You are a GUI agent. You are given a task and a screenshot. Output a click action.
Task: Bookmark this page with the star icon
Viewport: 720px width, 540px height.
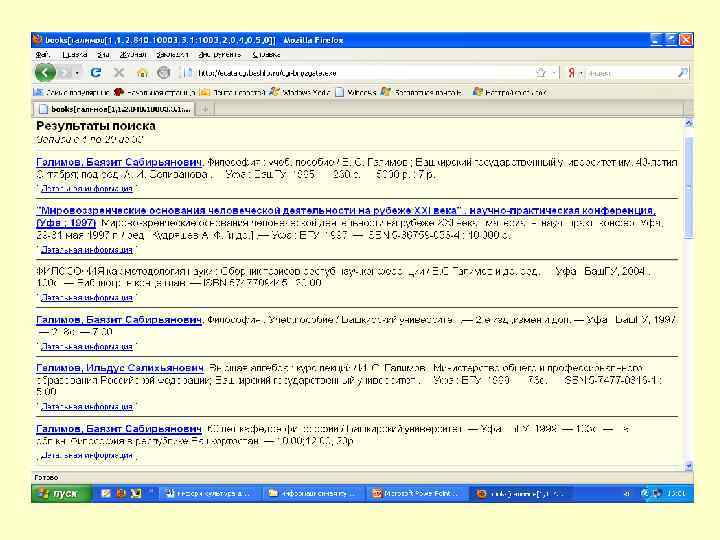pyautogui.click(x=541, y=73)
